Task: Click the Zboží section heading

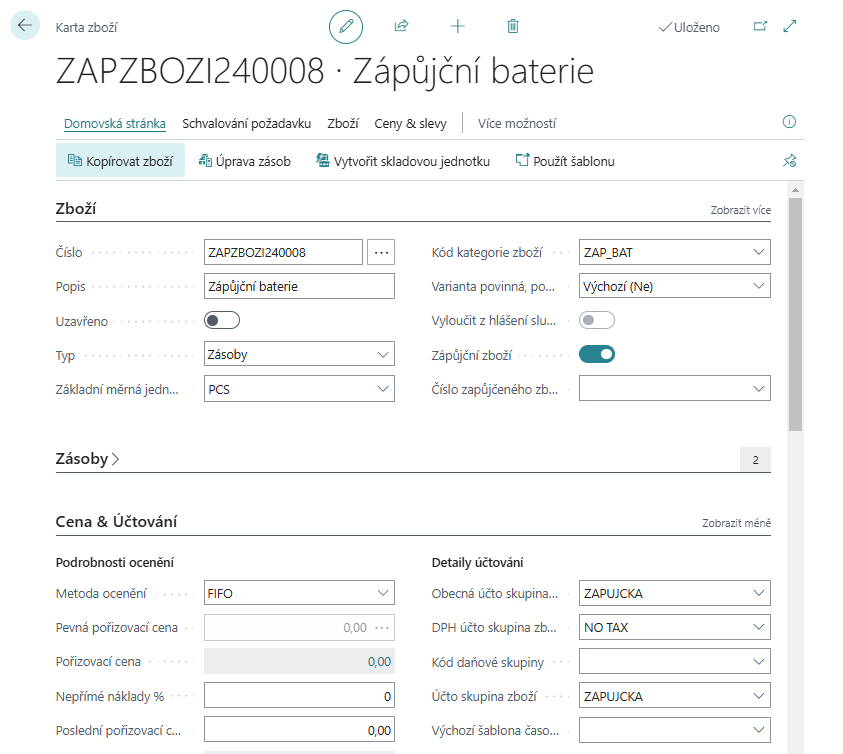Action: [76, 209]
